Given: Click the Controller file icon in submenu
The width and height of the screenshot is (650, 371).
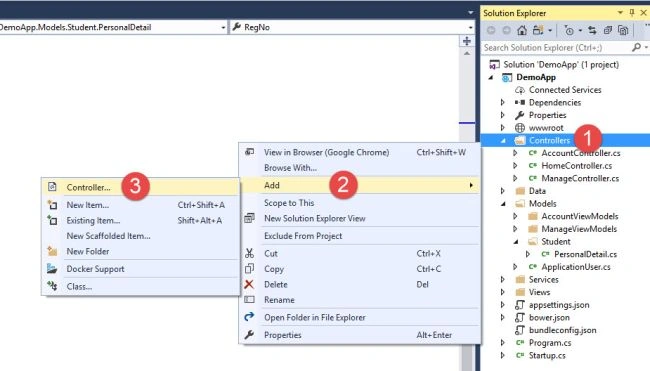Looking at the screenshot, I should coord(52,187).
